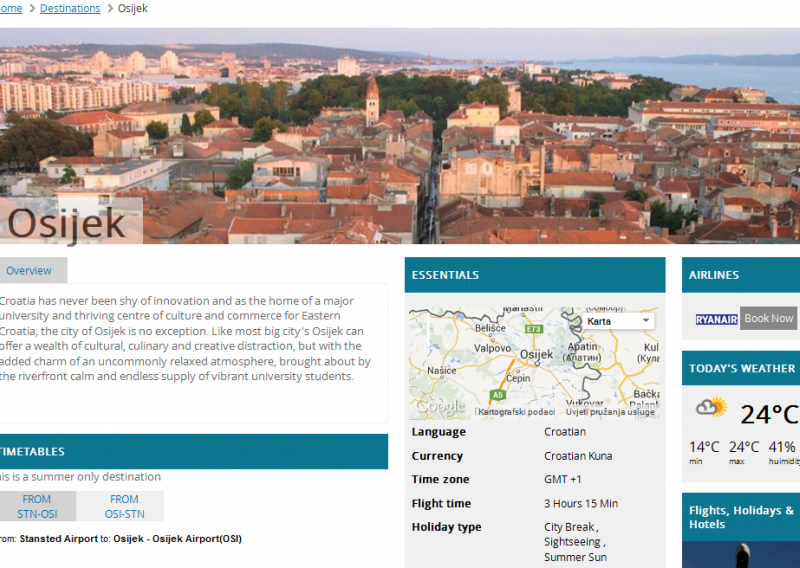
Task: Click the A5 highway marker on map
Action: (x=497, y=394)
